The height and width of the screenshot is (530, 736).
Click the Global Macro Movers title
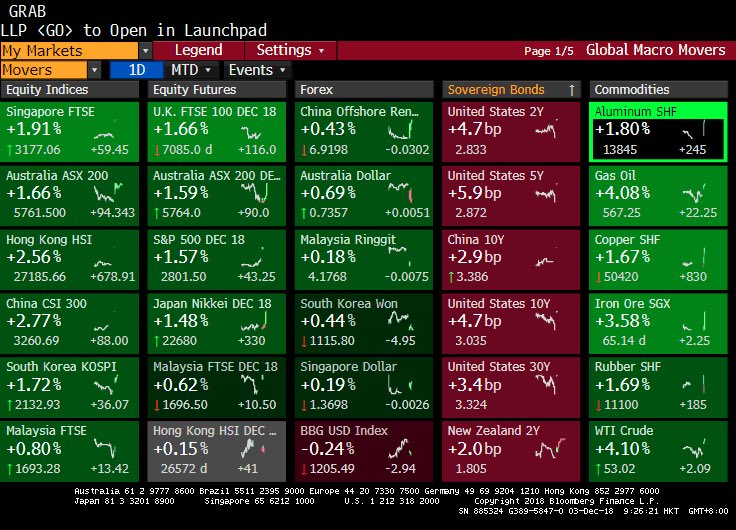655,50
